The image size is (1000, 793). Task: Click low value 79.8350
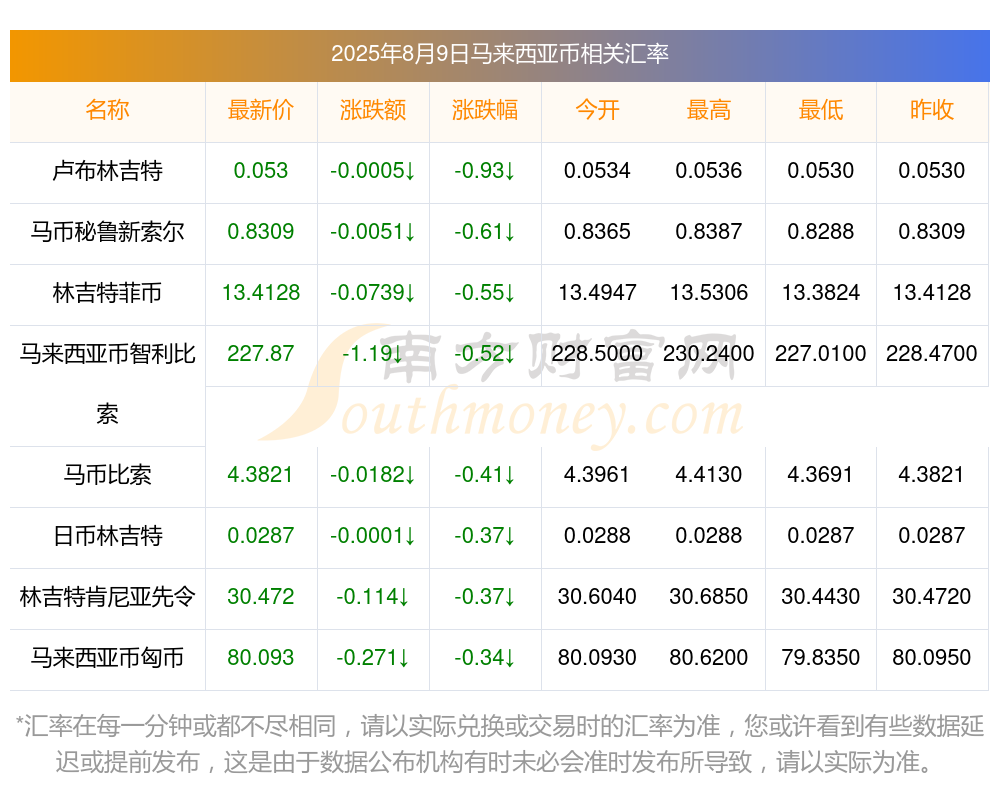[x=821, y=657]
